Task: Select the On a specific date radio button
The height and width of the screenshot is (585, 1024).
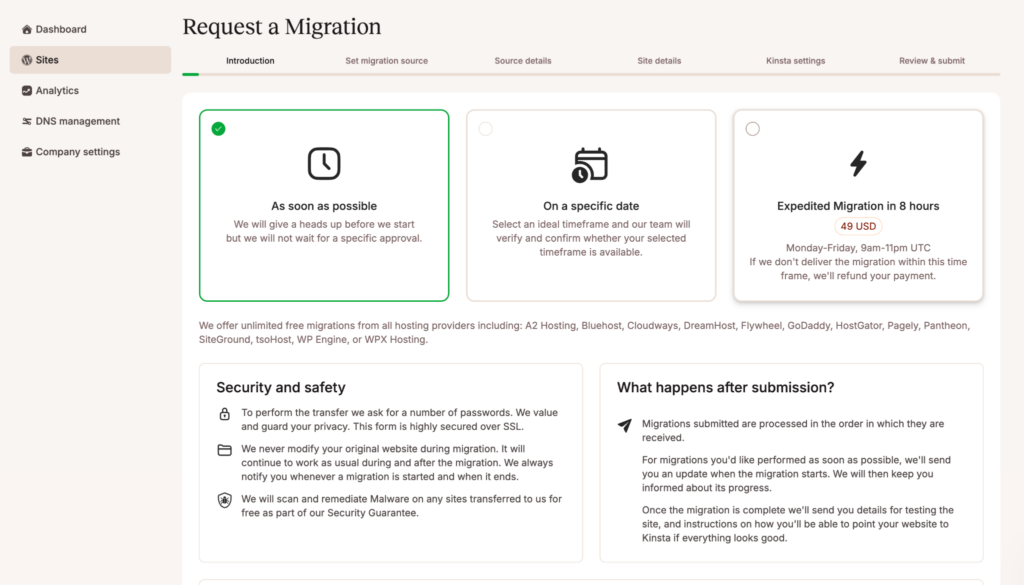Action: tap(485, 128)
